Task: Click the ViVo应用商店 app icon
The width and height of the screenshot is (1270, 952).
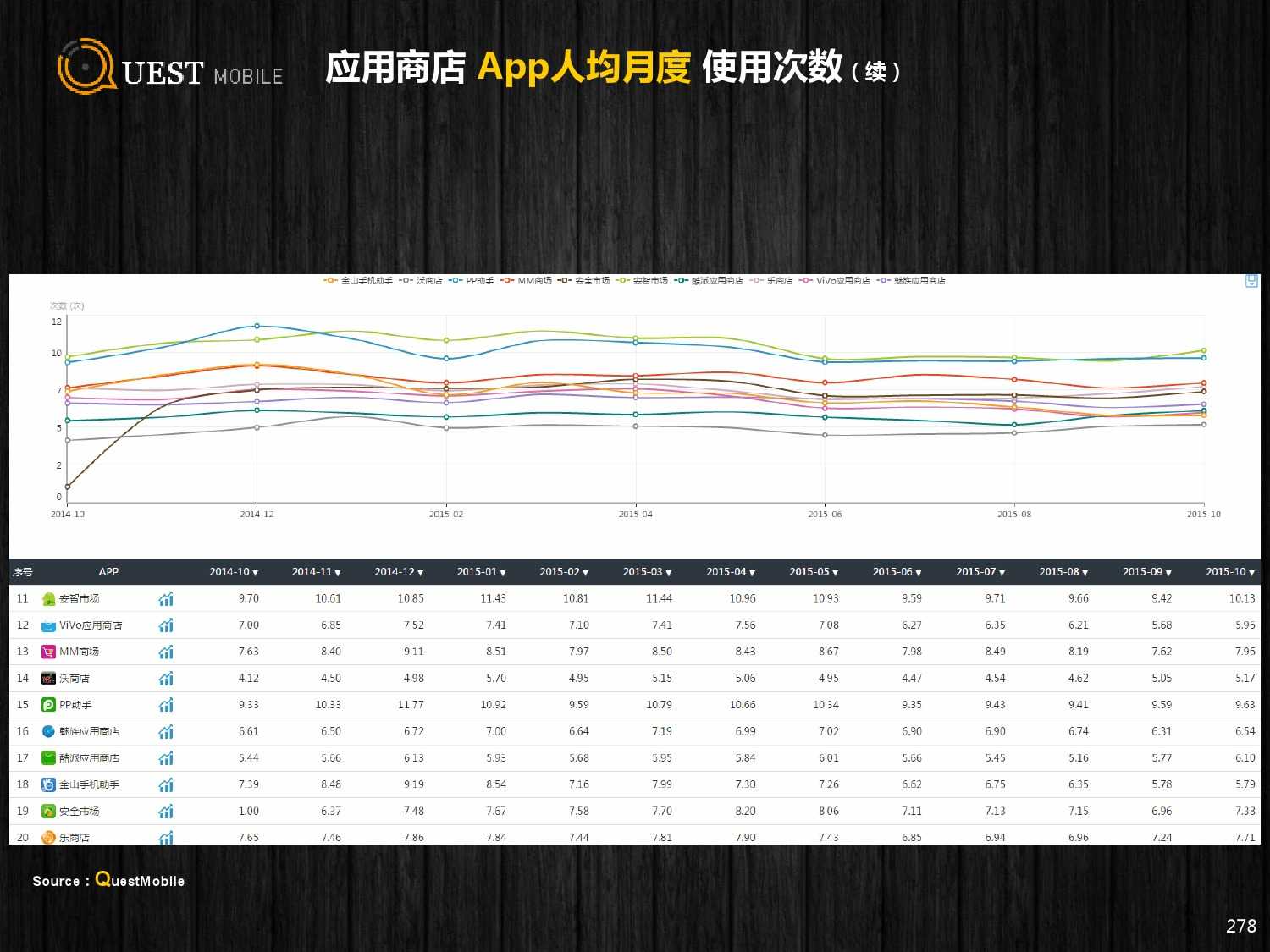Action: click(48, 625)
